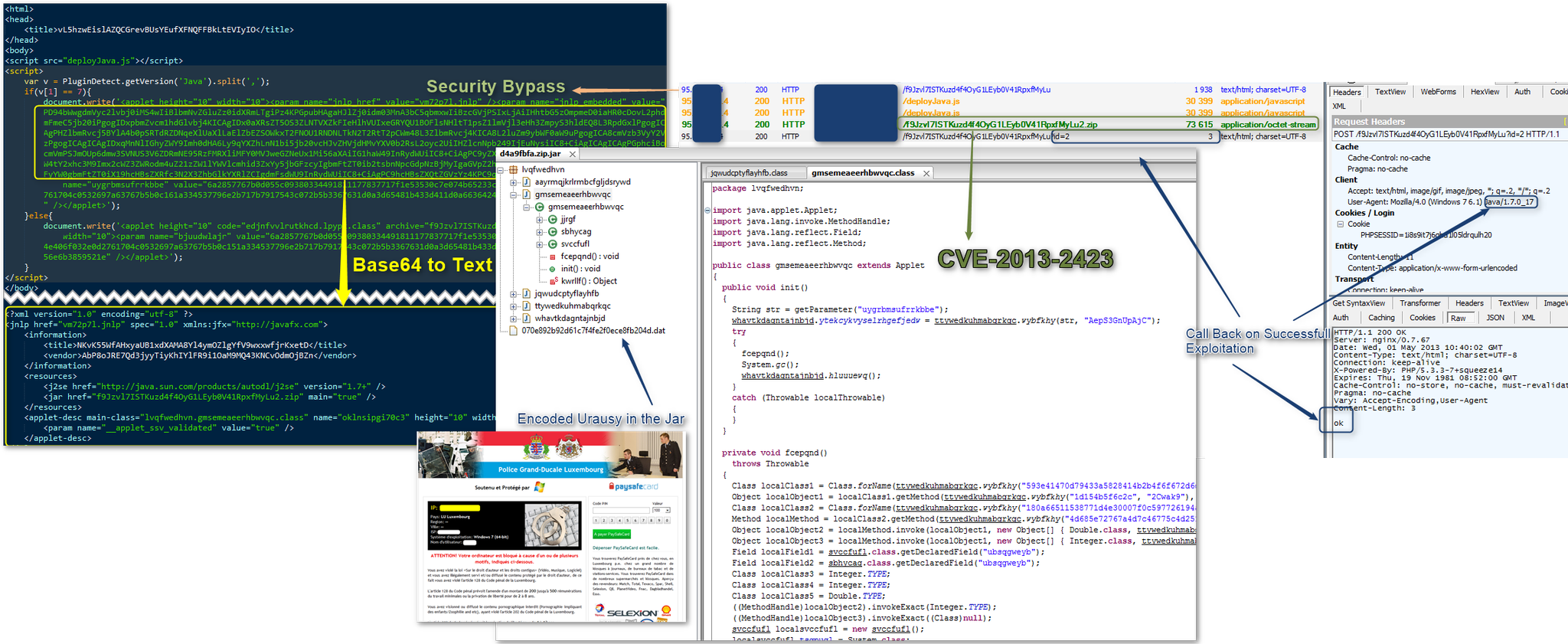Expand the jjrgf inner class
The width and height of the screenshot is (1568, 644).
[x=539, y=220]
